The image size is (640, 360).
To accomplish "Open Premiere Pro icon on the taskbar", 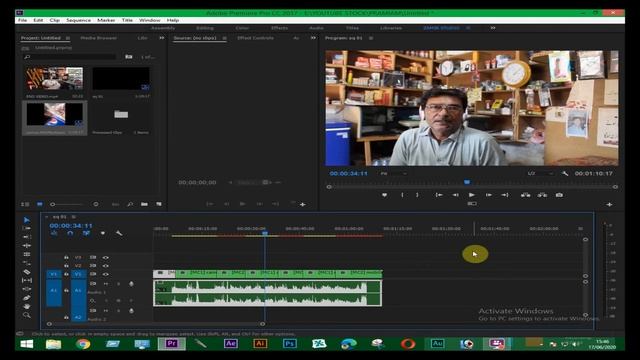I will pos(172,344).
